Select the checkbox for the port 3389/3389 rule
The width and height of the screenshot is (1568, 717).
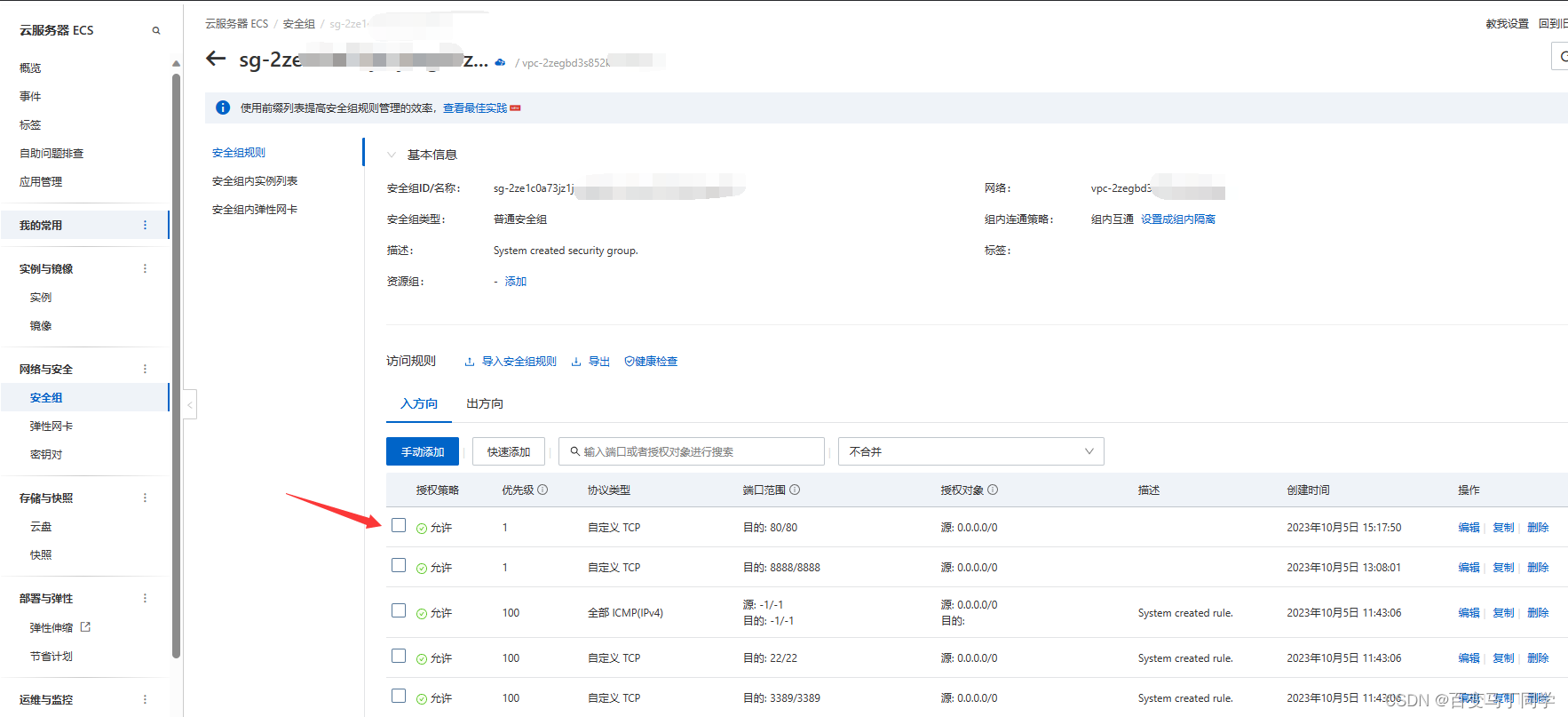click(399, 696)
